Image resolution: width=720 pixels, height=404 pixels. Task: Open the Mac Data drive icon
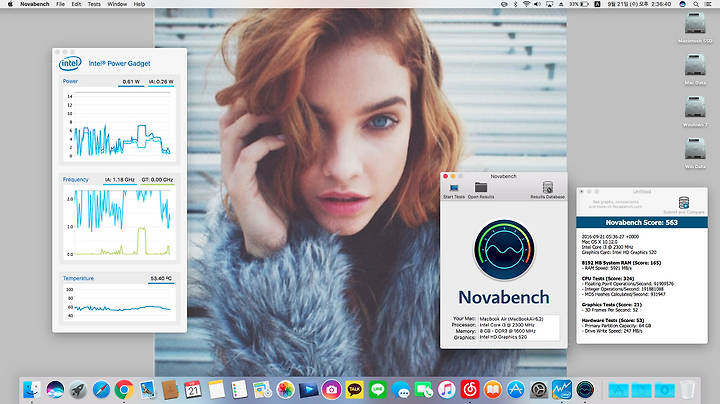pos(695,65)
